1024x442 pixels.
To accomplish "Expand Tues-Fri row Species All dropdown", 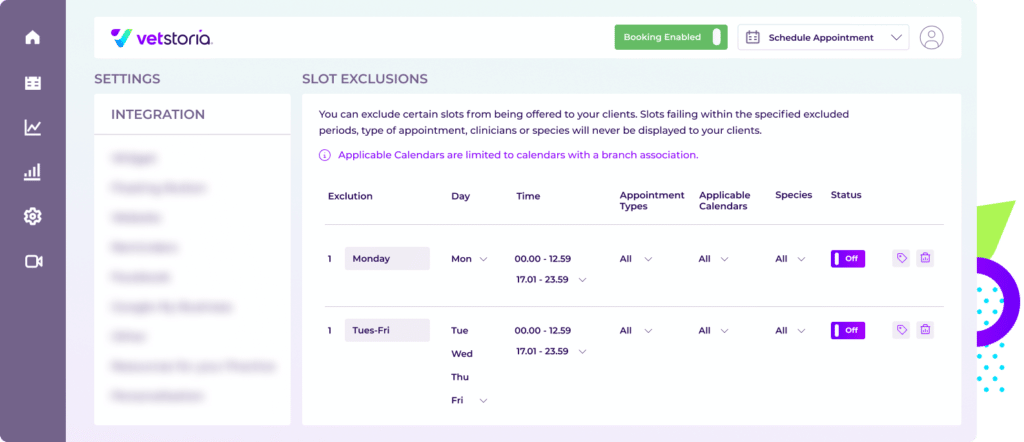I will pyautogui.click(x=790, y=331).
